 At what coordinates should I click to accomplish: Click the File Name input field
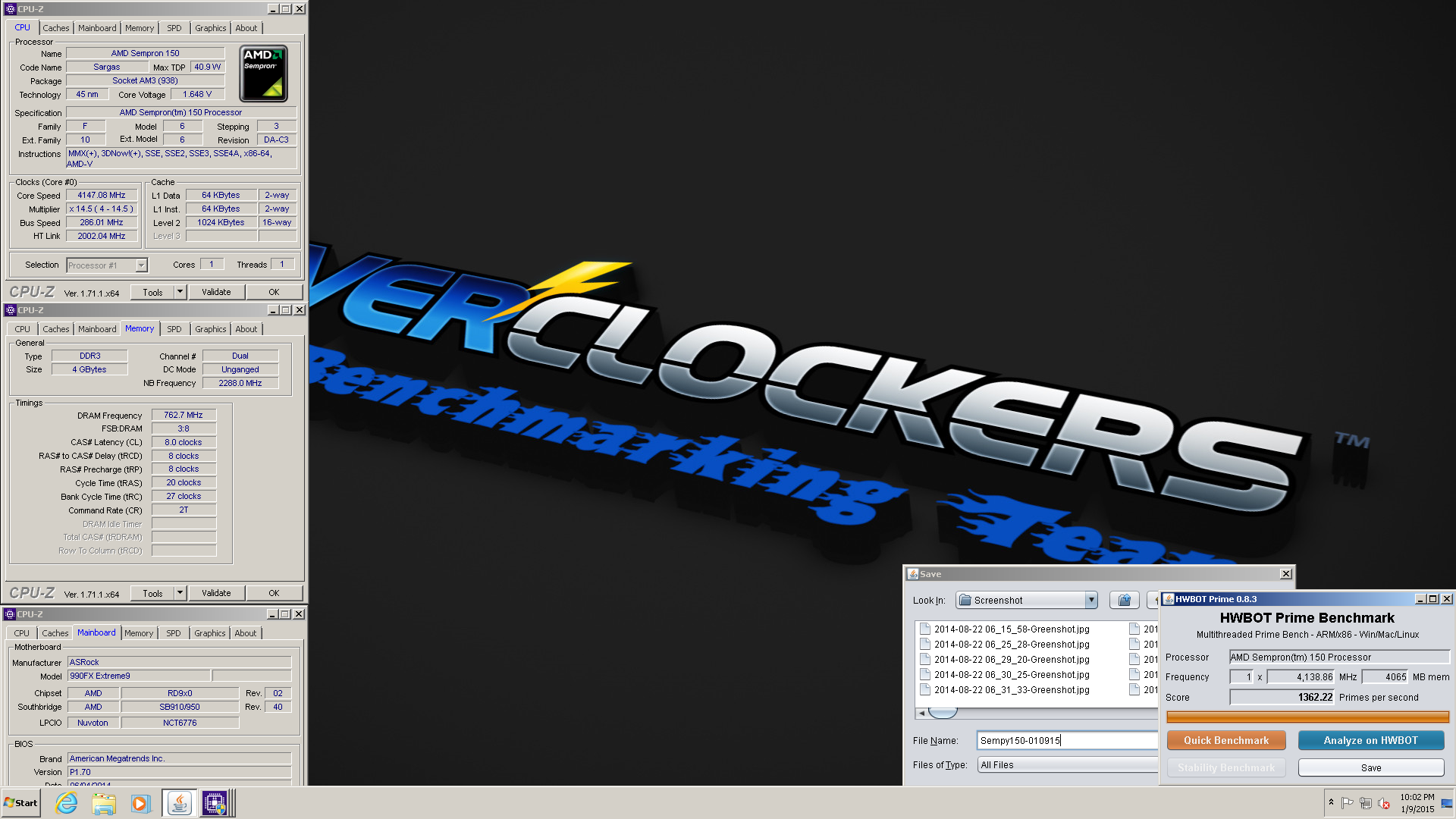tap(1067, 740)
